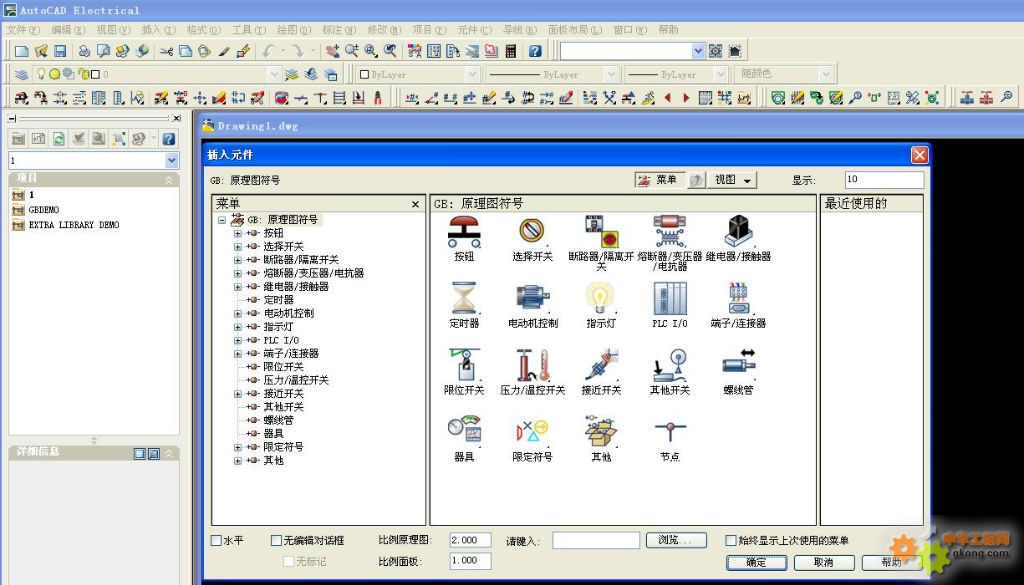Check the 始终显示上次使用的菜单 checkbox
The image size is (1024, 585).
[x=731, y=541]
